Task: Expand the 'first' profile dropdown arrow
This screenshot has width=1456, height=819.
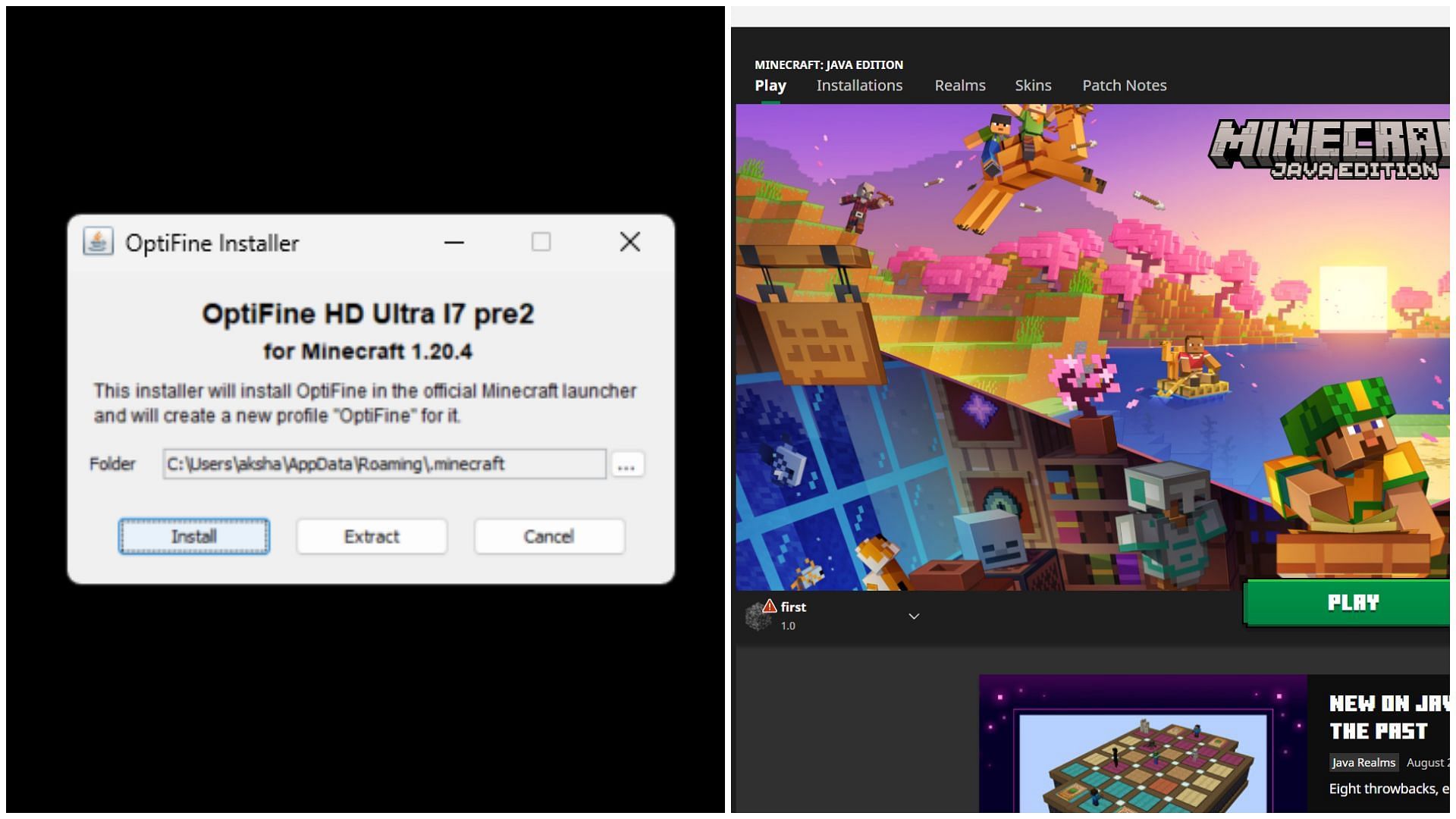Action: [x=911, y=615]
